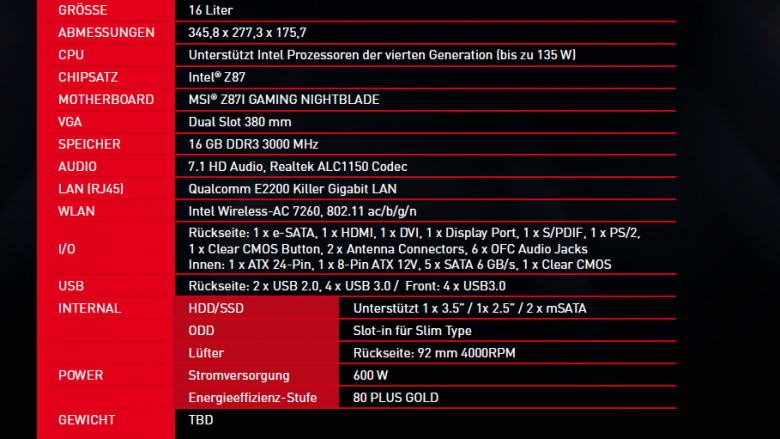Click the MOTHERBOARD label
This screenshot has width=780, height=439.
tap(106, 99)
